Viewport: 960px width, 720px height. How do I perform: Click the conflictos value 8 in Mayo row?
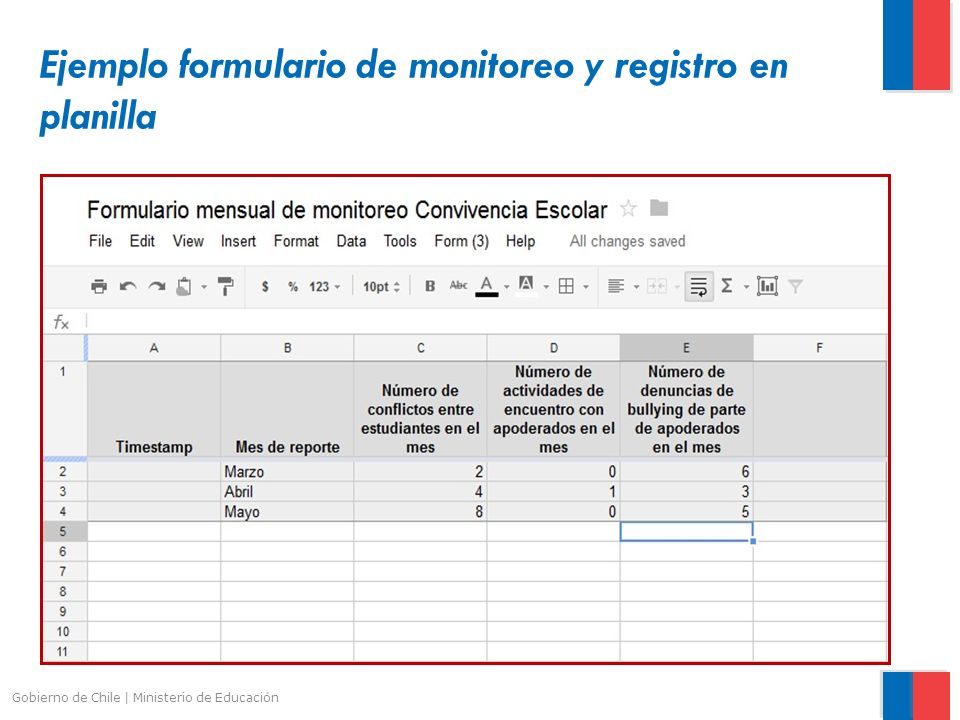coord(421,512)
